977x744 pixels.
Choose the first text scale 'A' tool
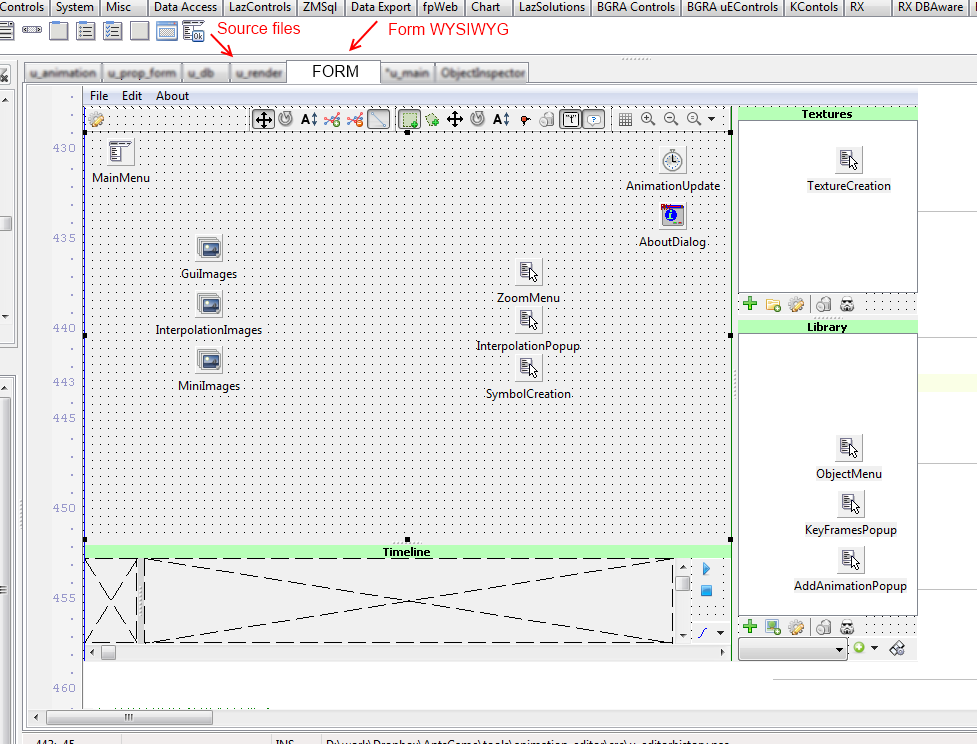click(309, 119)
